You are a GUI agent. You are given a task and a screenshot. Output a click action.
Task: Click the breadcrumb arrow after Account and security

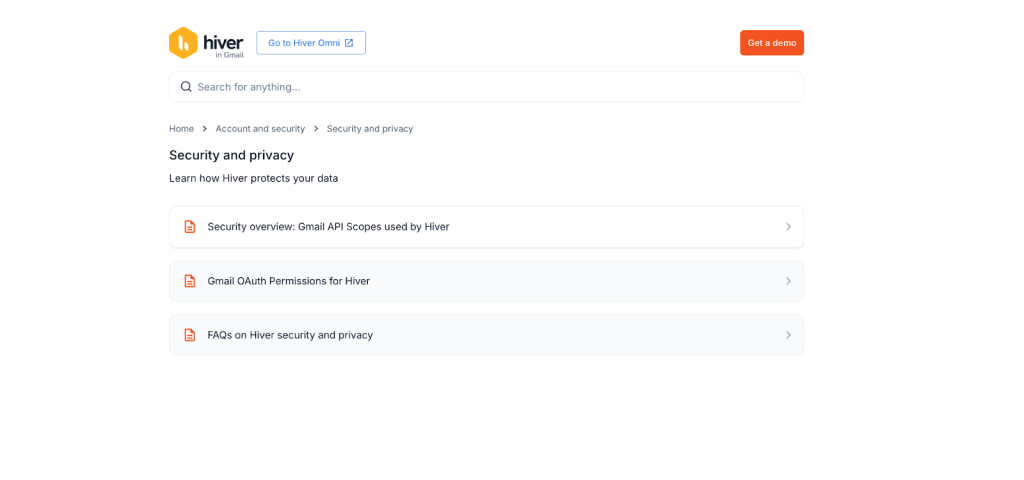pyautogui.click(x=316, y=129)
